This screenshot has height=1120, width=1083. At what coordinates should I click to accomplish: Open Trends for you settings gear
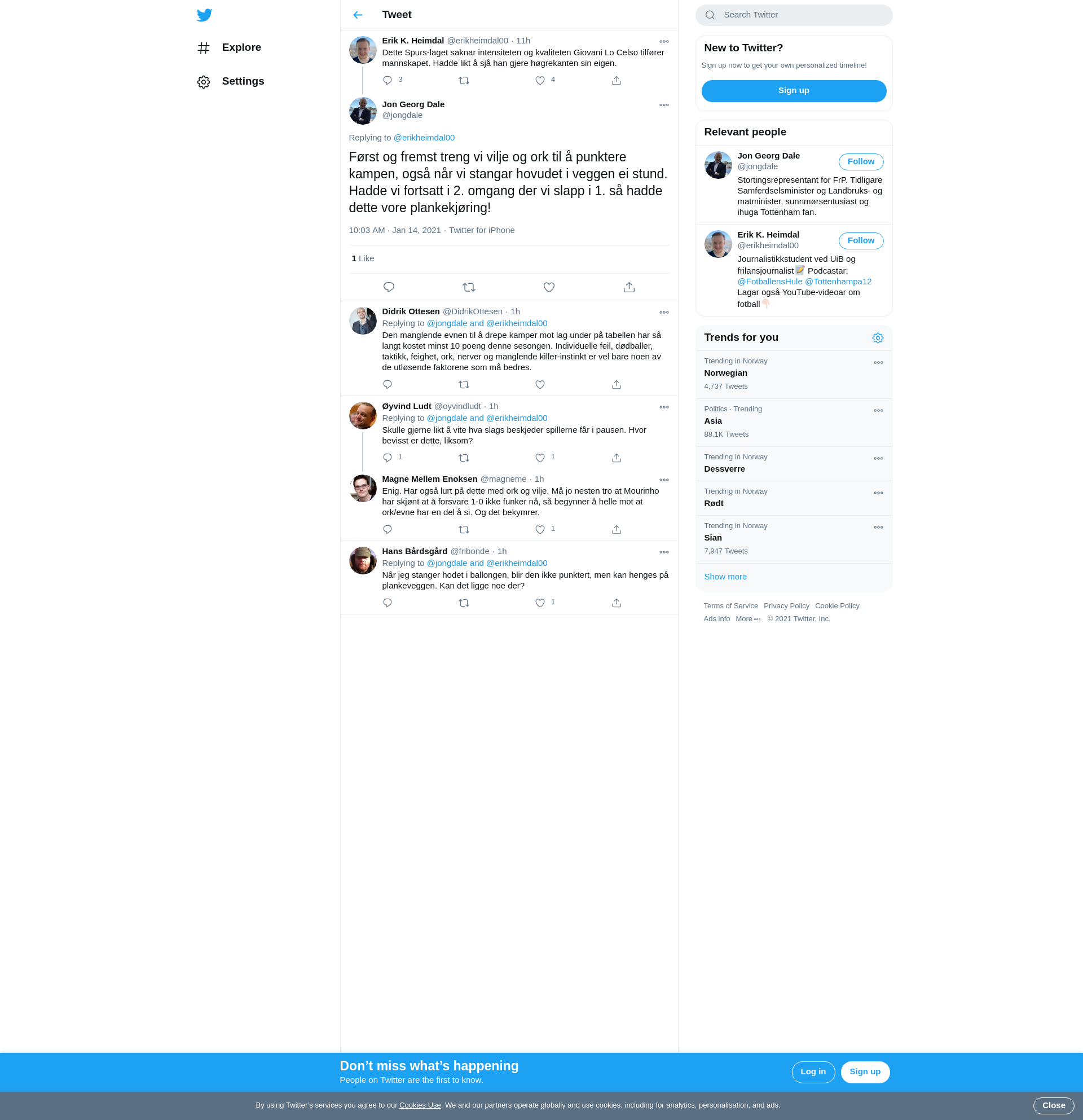877,339
